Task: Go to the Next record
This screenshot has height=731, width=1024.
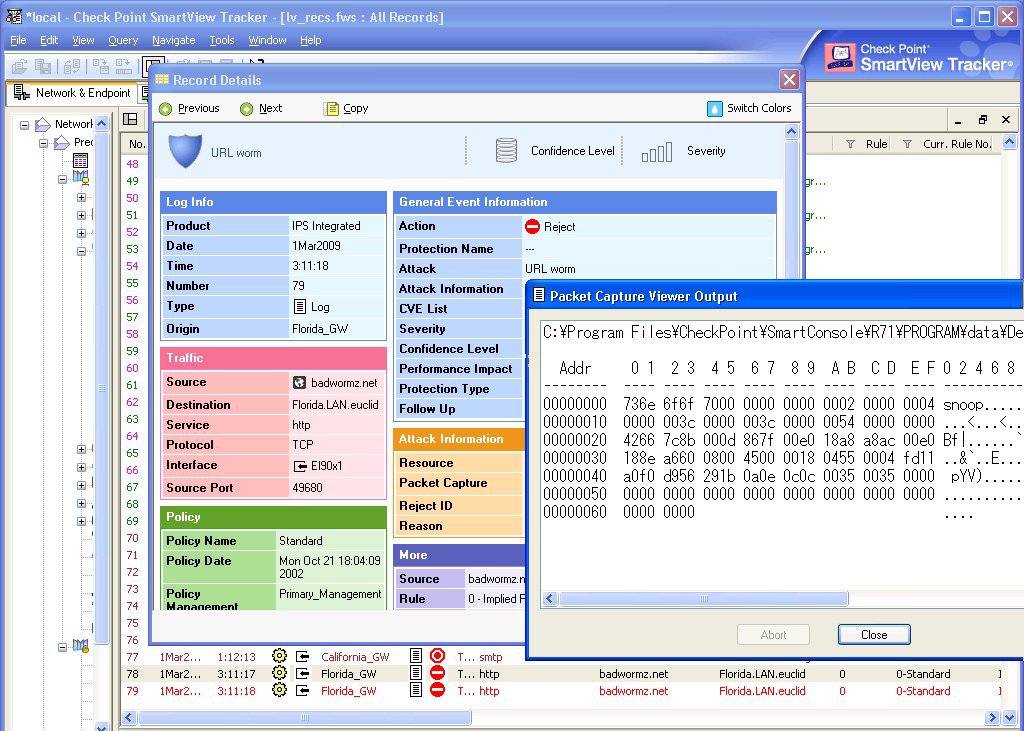Action: tap(261, 108)
